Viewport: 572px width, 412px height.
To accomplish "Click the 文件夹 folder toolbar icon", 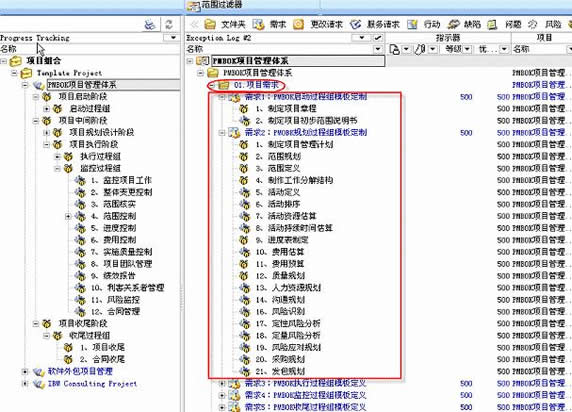I will click(x=210, y=24).
